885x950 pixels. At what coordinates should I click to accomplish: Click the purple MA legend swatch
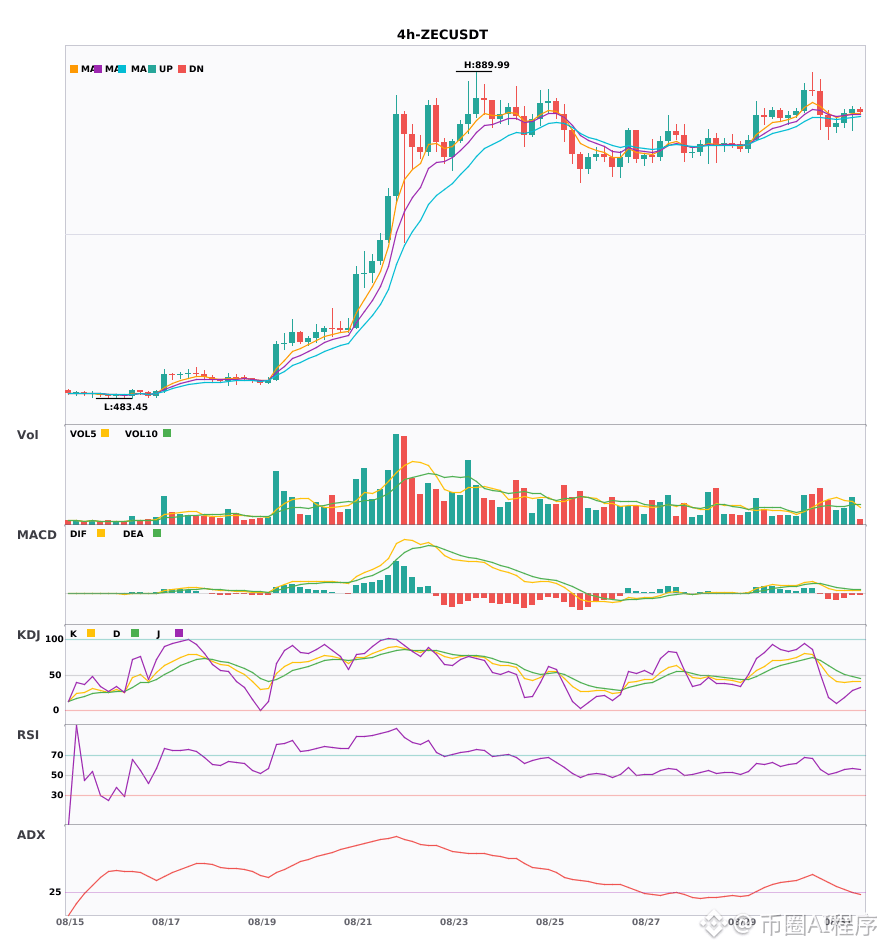98,69
